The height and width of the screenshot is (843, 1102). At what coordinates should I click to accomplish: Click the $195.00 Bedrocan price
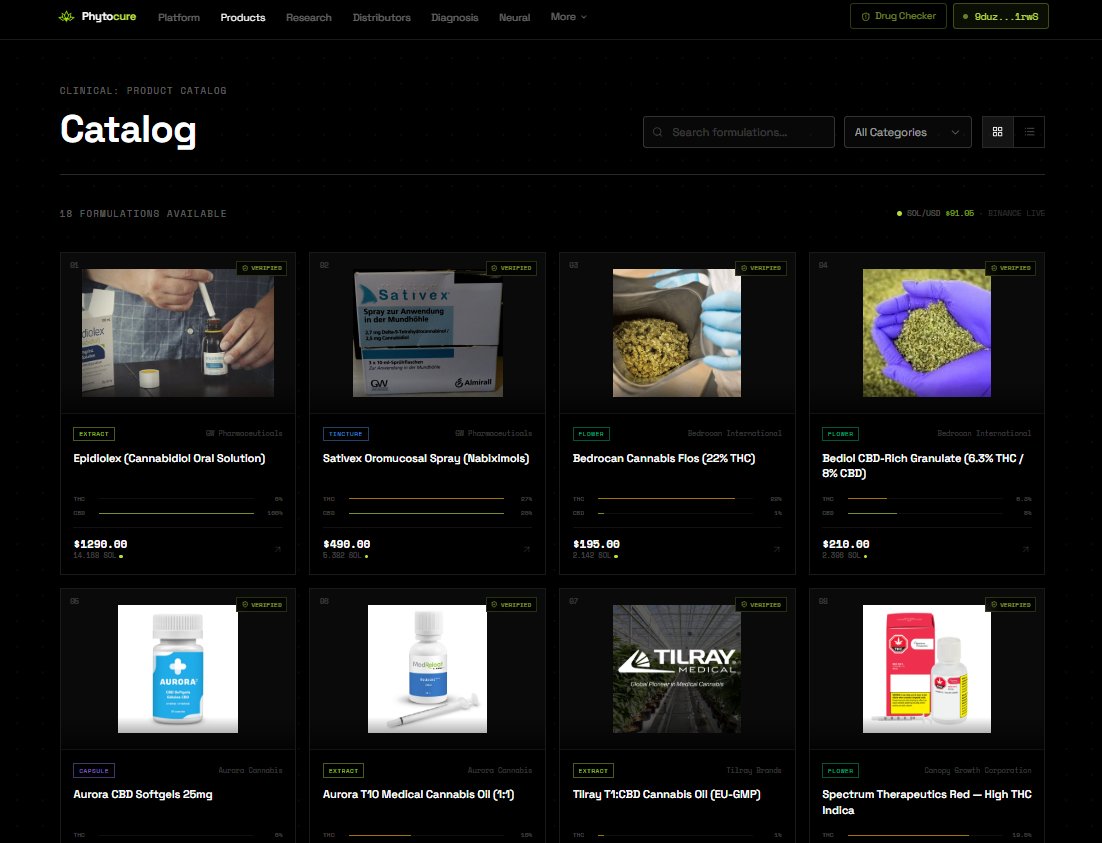596,544
